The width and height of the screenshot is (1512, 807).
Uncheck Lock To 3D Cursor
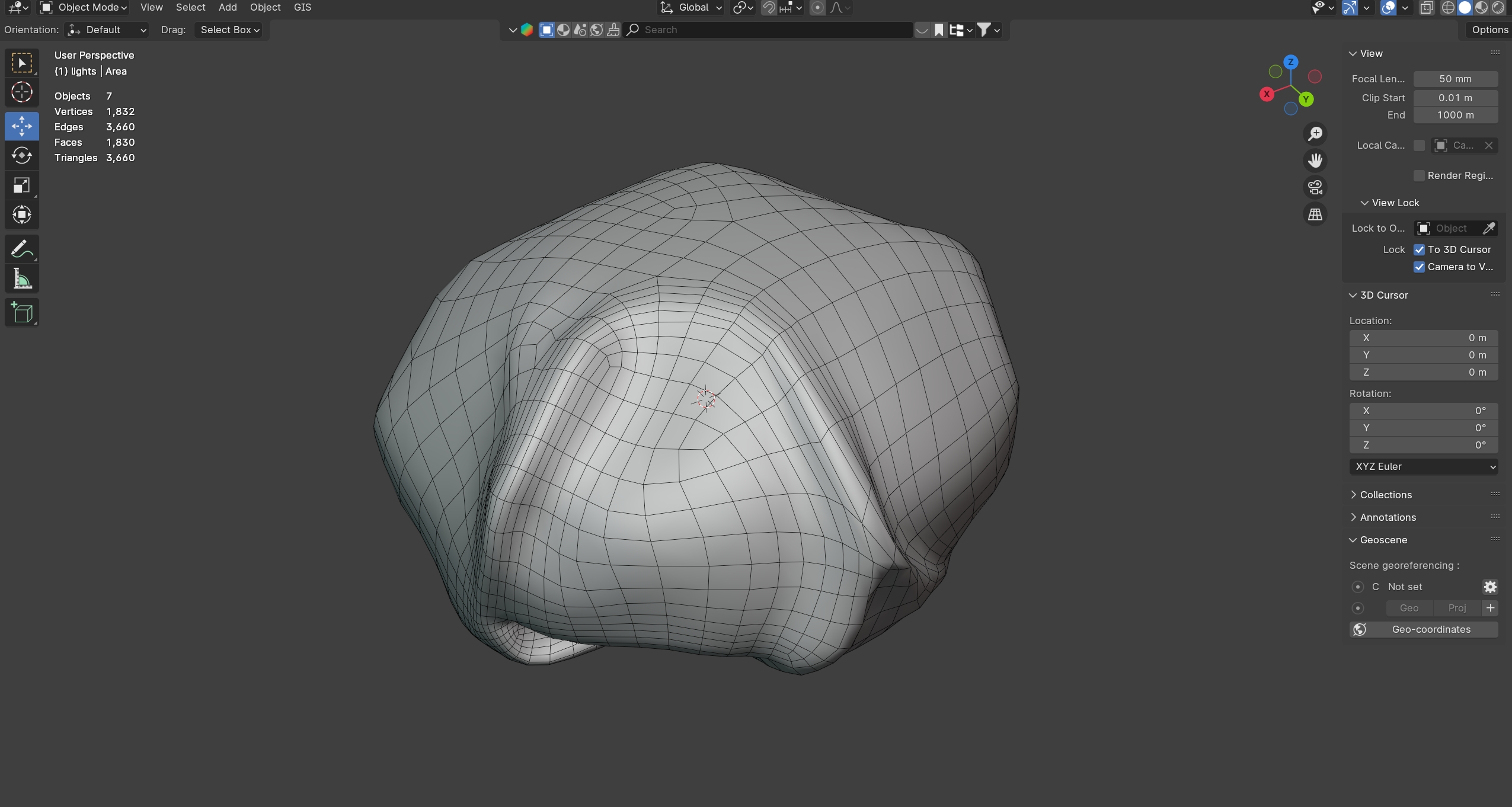pyautogui.click(x=1419, y=249)
